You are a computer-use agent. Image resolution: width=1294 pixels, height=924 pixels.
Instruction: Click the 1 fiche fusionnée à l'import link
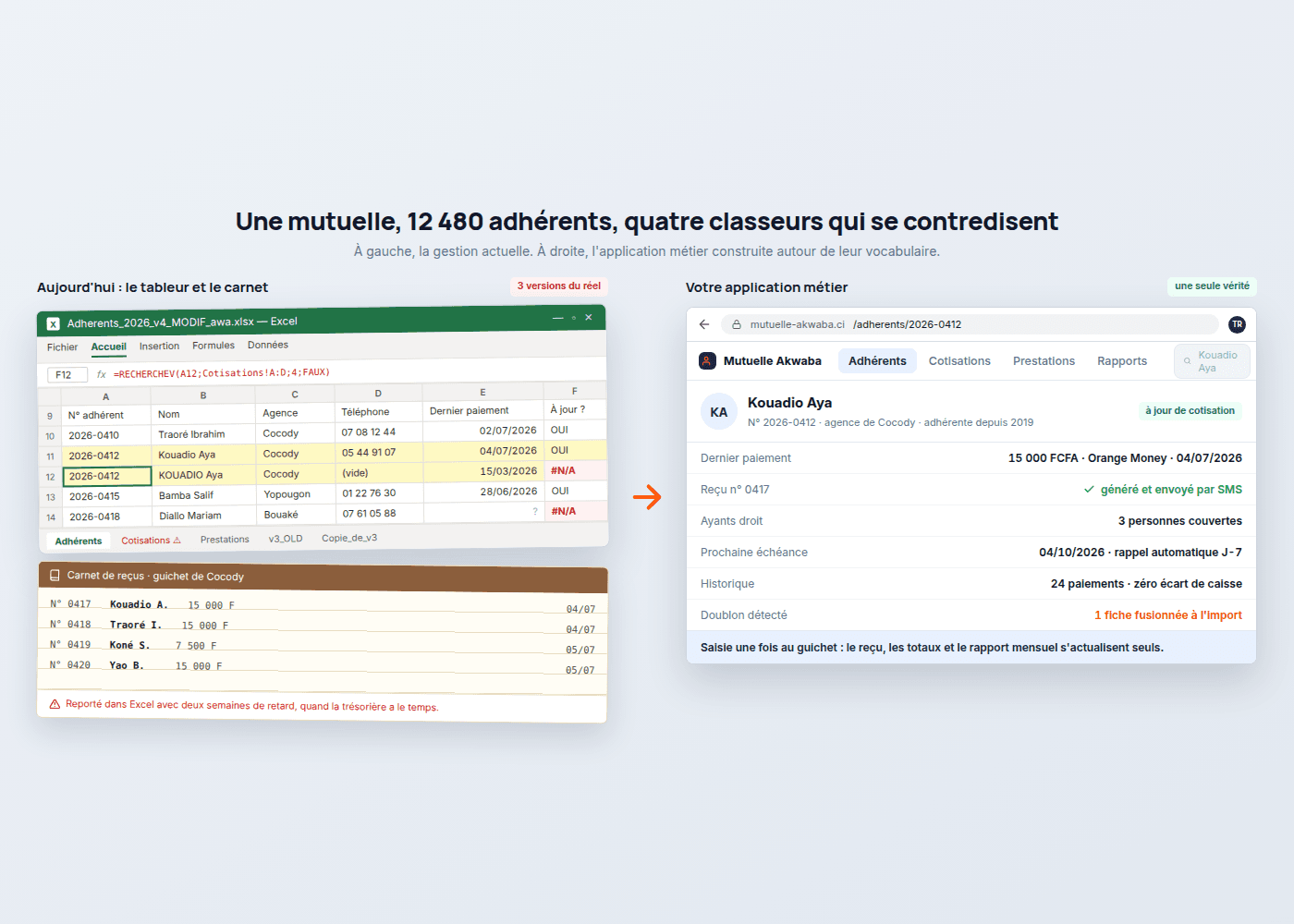[1168, 615]
